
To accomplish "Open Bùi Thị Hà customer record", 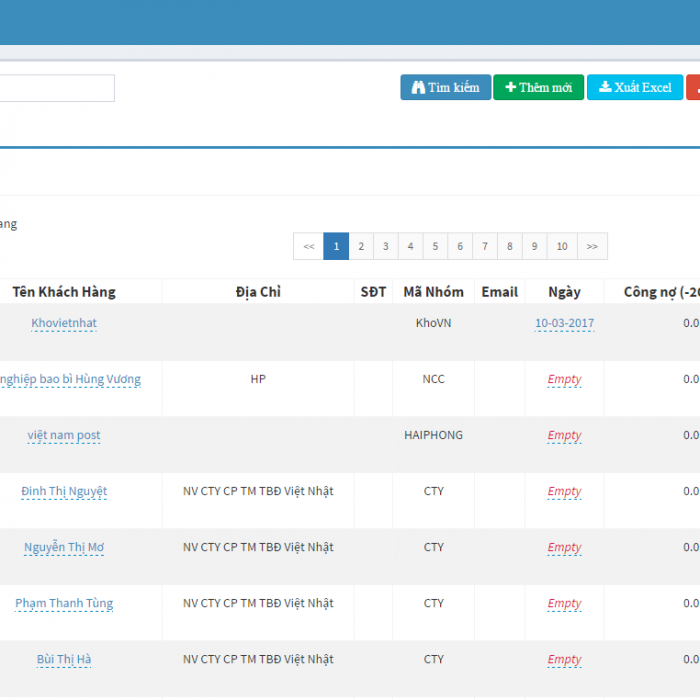I will (64, 659).
